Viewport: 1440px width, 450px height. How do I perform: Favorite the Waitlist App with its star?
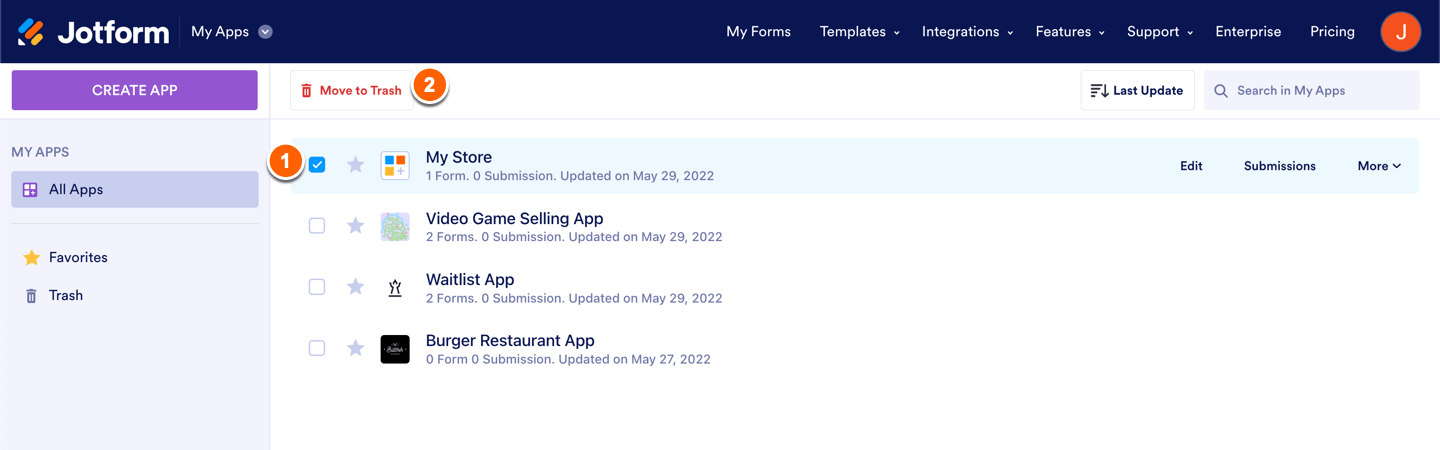pyautogui.click(x=355, y=287)
